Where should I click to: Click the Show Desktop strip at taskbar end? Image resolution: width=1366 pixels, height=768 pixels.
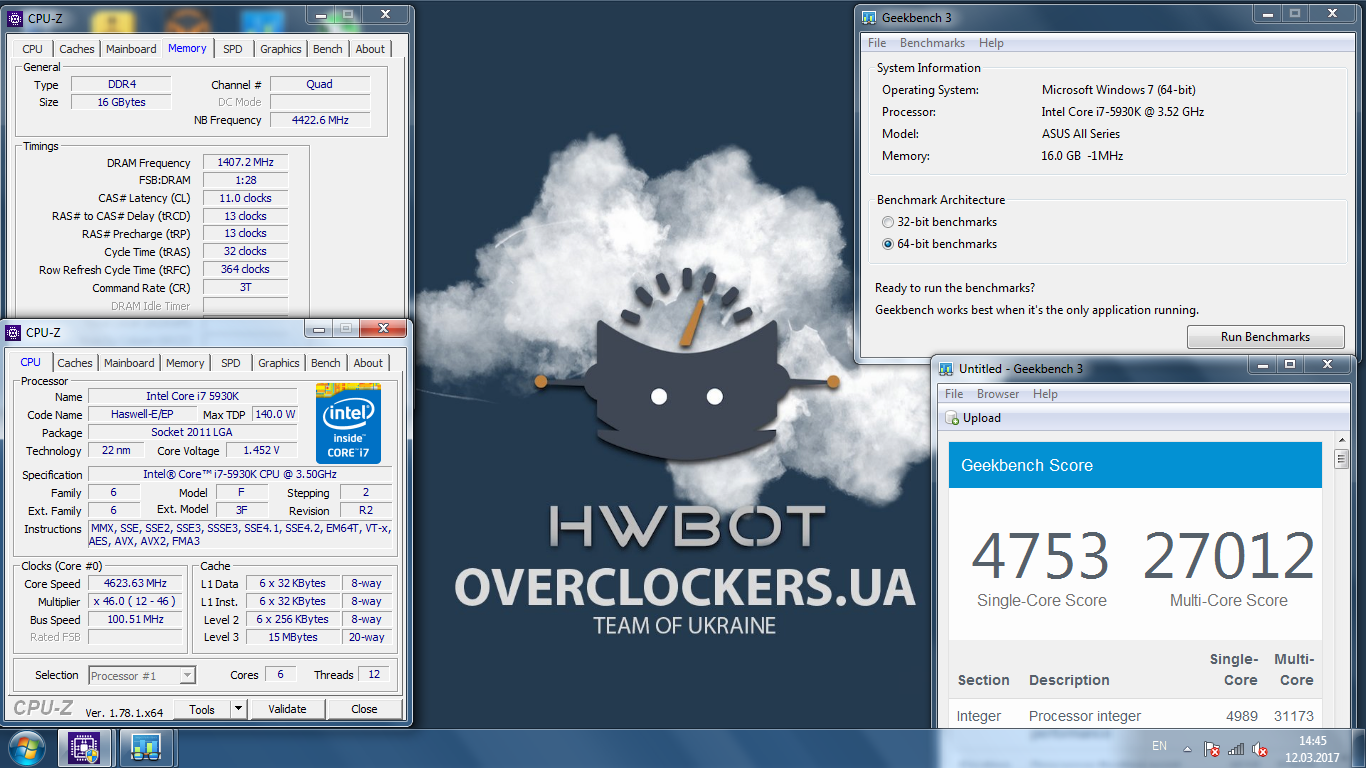(1358, 749)
